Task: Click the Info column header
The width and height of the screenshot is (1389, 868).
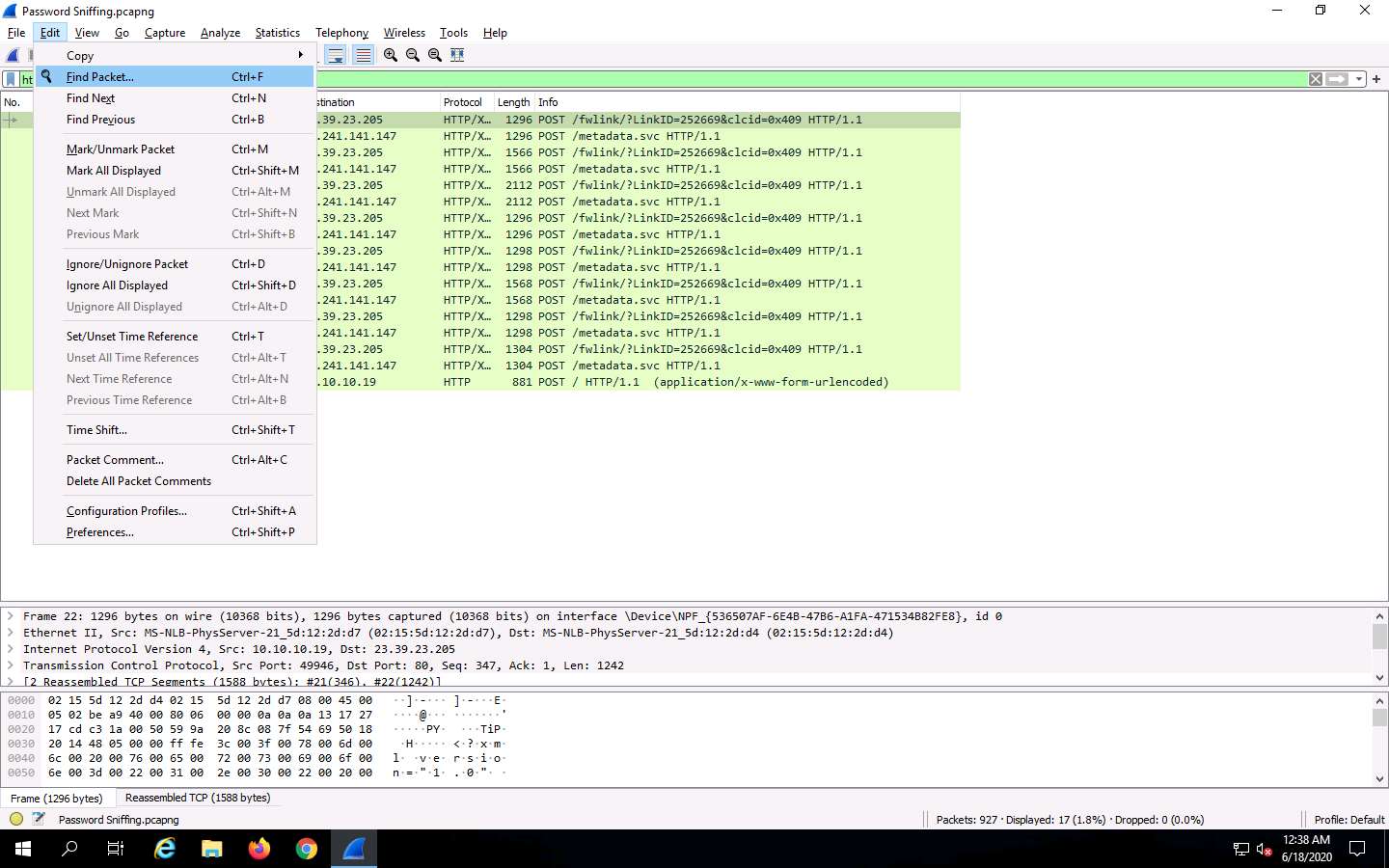Action: click(x=747, y=102)
